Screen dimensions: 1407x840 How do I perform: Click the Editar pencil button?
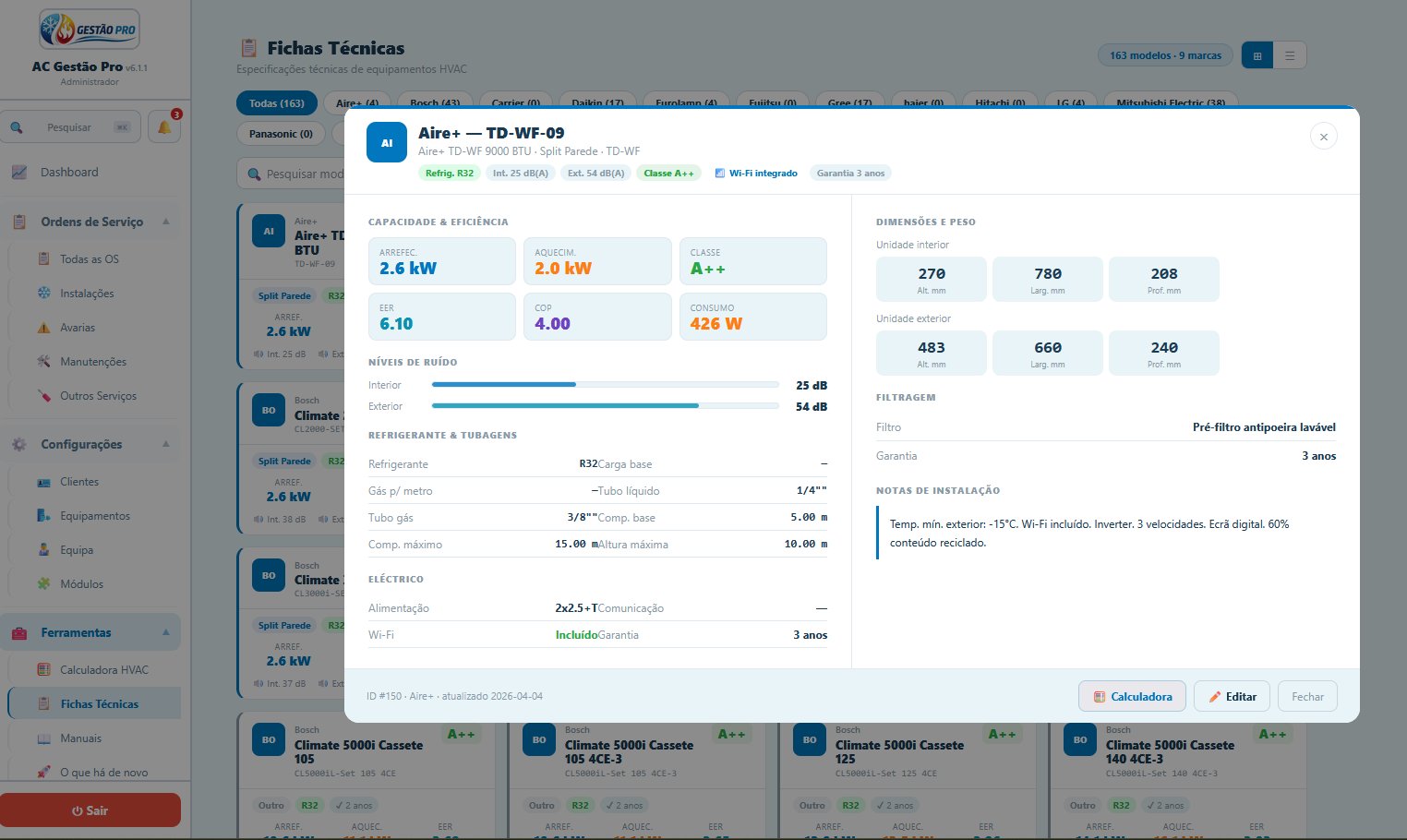pos(1232,696)
